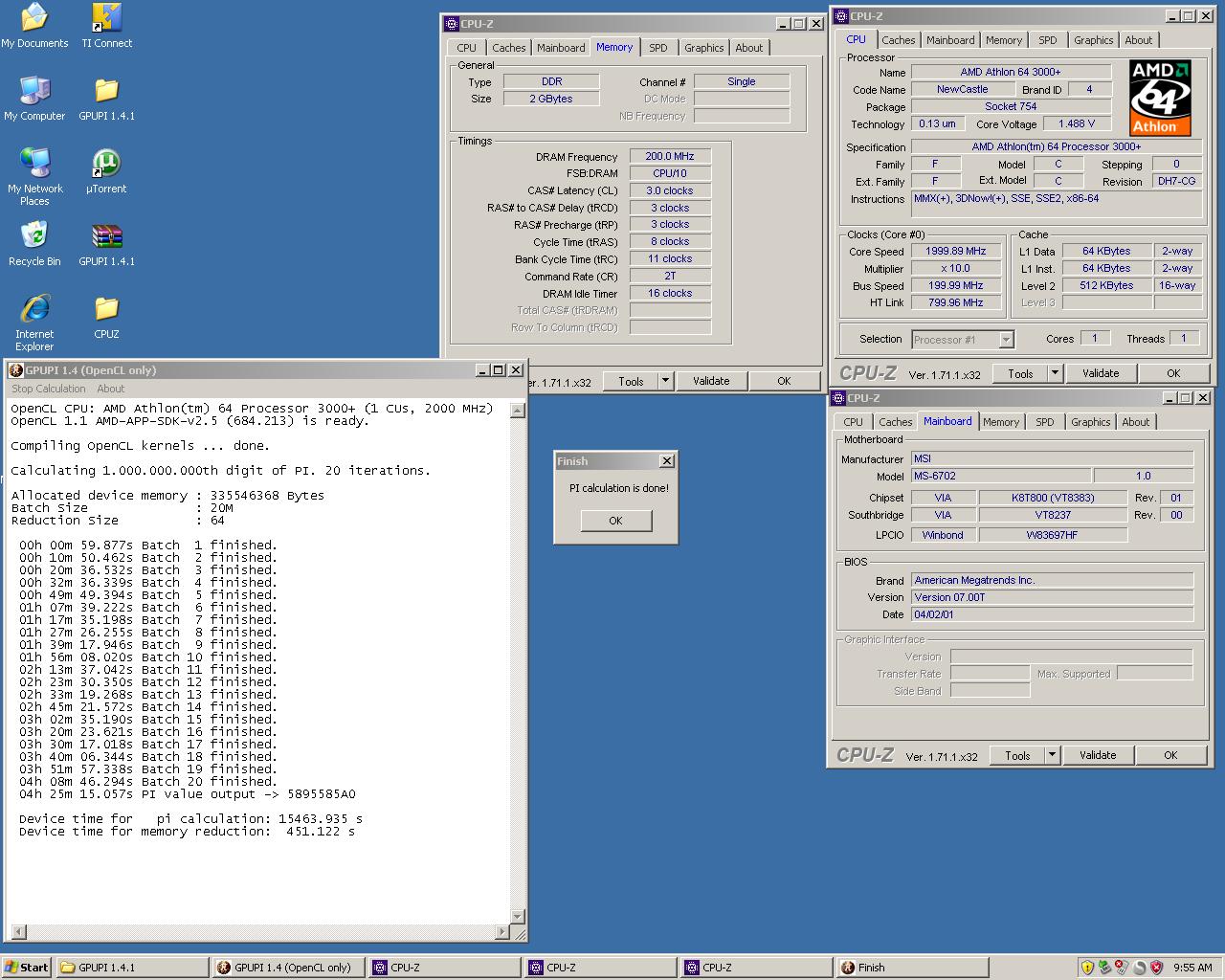Click Core Speed value 1999.89 MHz

coord(955,251)
